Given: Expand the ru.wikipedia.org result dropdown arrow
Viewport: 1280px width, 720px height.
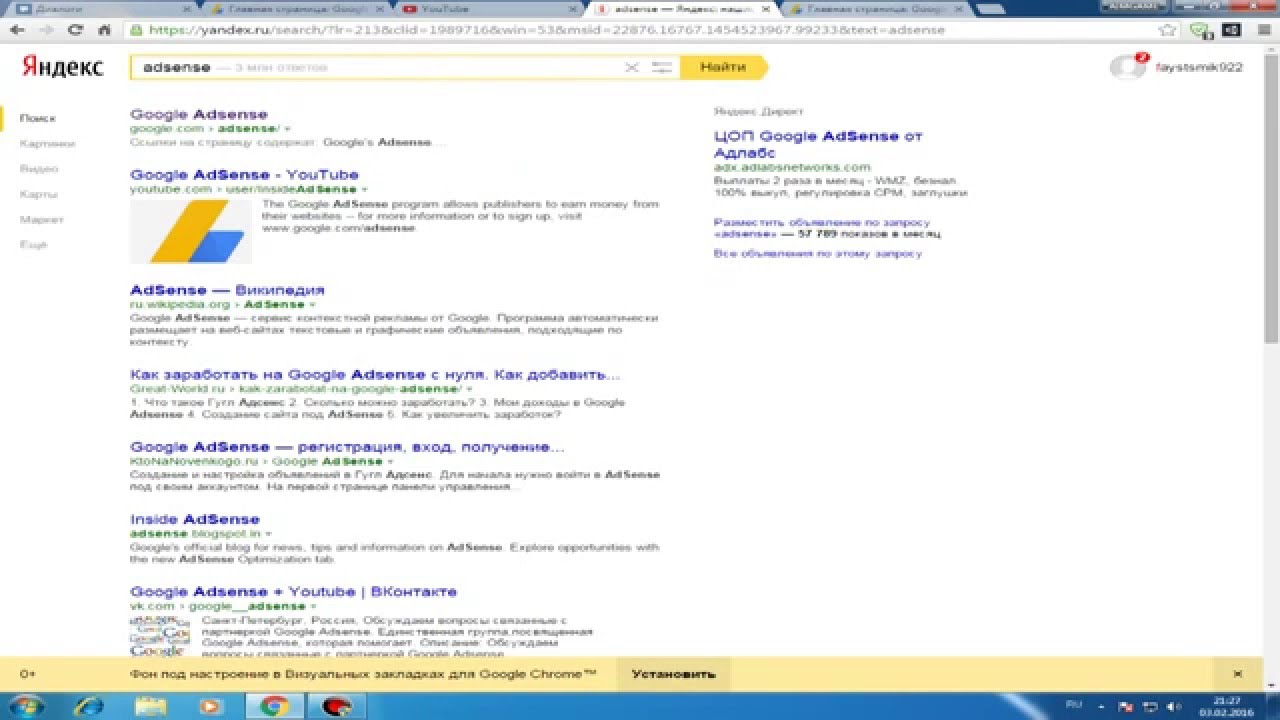Looking at the screenshot, I should click(312, 304).
